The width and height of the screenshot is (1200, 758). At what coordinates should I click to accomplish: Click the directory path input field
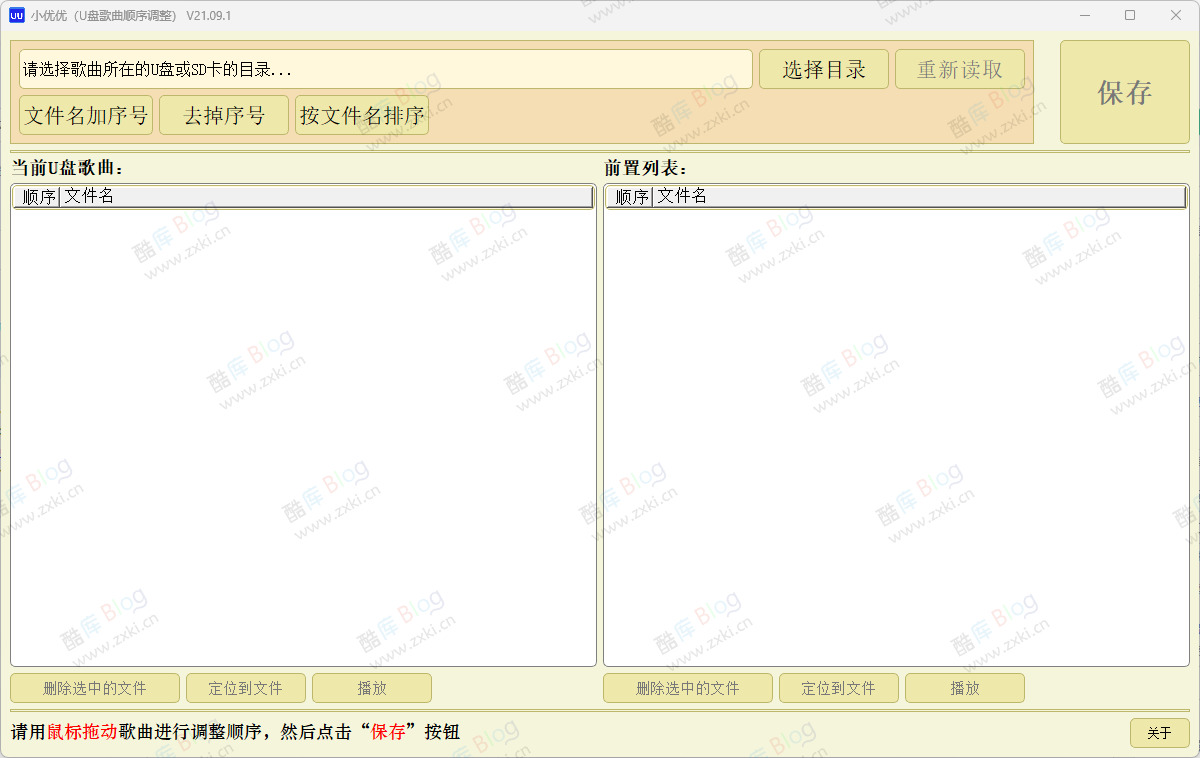[385, 69]
